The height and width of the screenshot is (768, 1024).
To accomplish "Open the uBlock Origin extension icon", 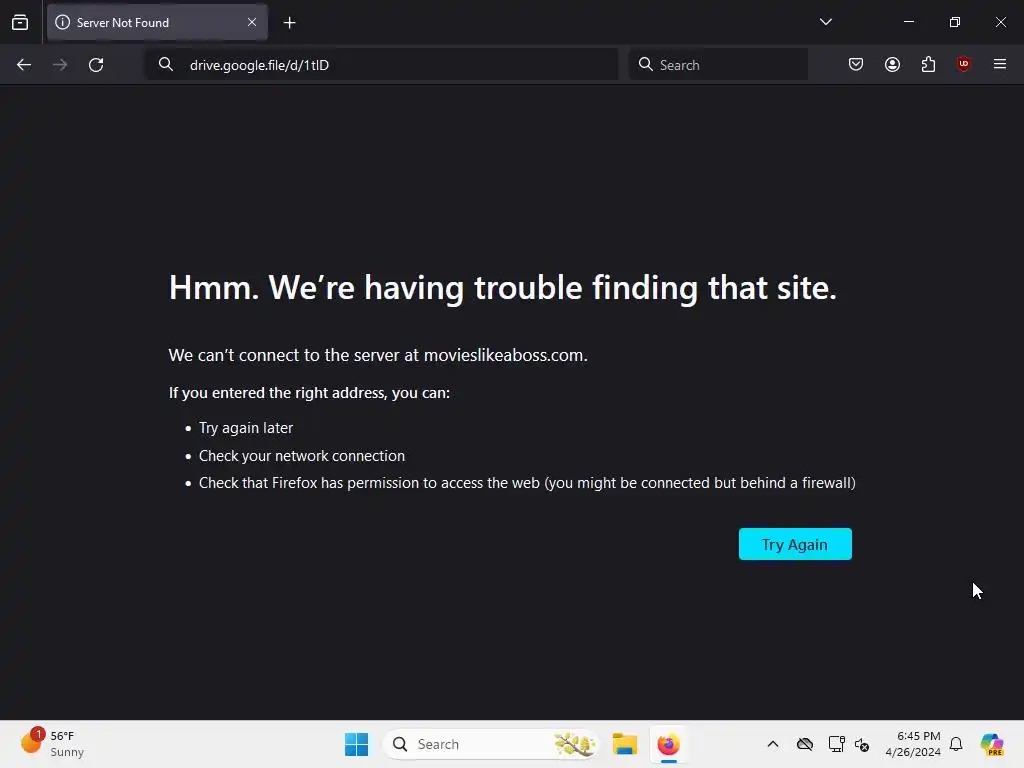I will coord(964,64).
